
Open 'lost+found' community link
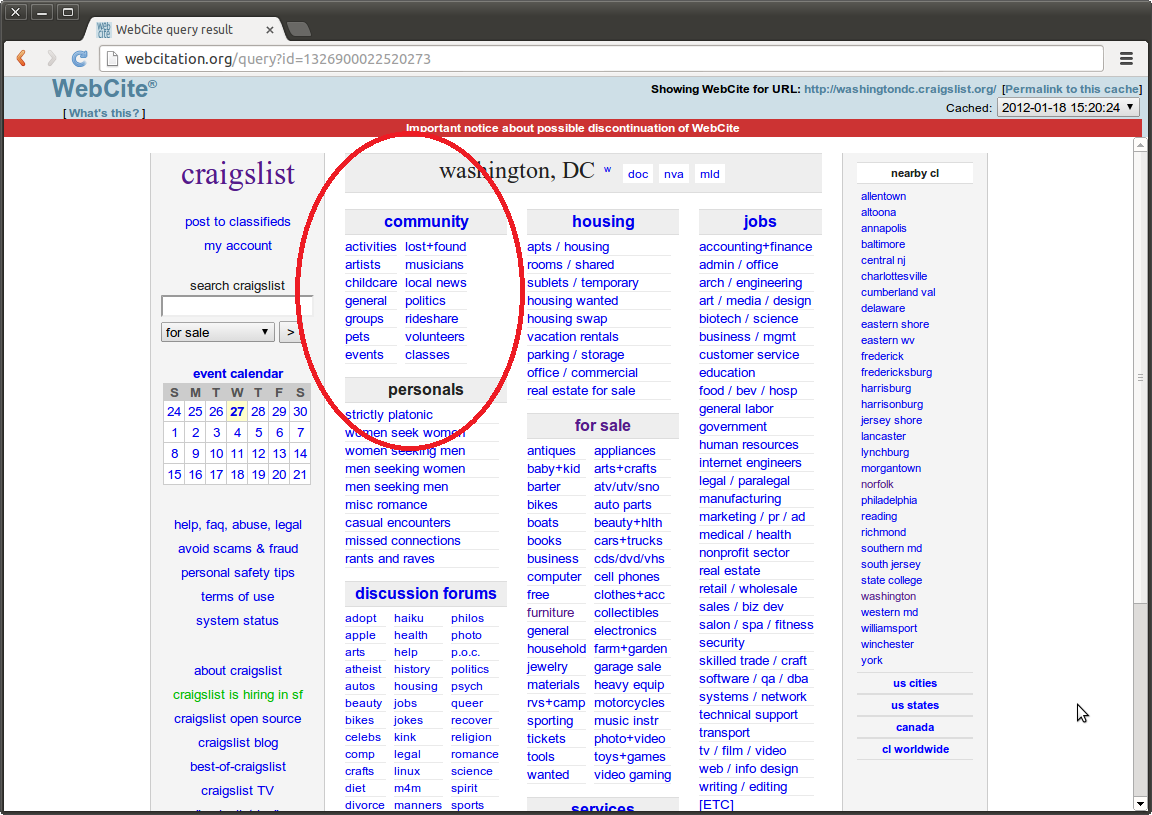[435, 246]
